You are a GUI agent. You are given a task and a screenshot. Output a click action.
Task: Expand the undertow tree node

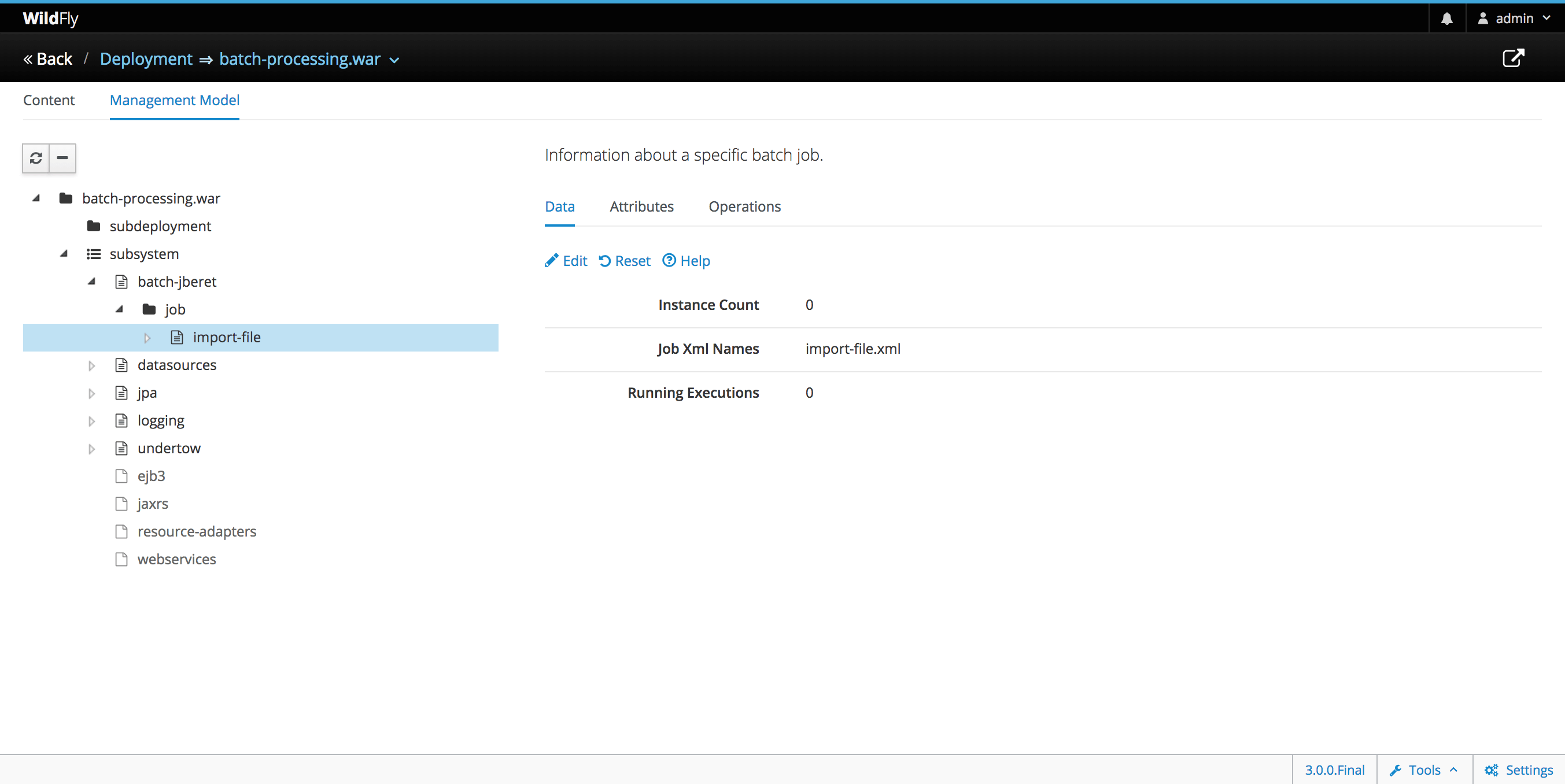pyautogui.click(x=92, y=449)
